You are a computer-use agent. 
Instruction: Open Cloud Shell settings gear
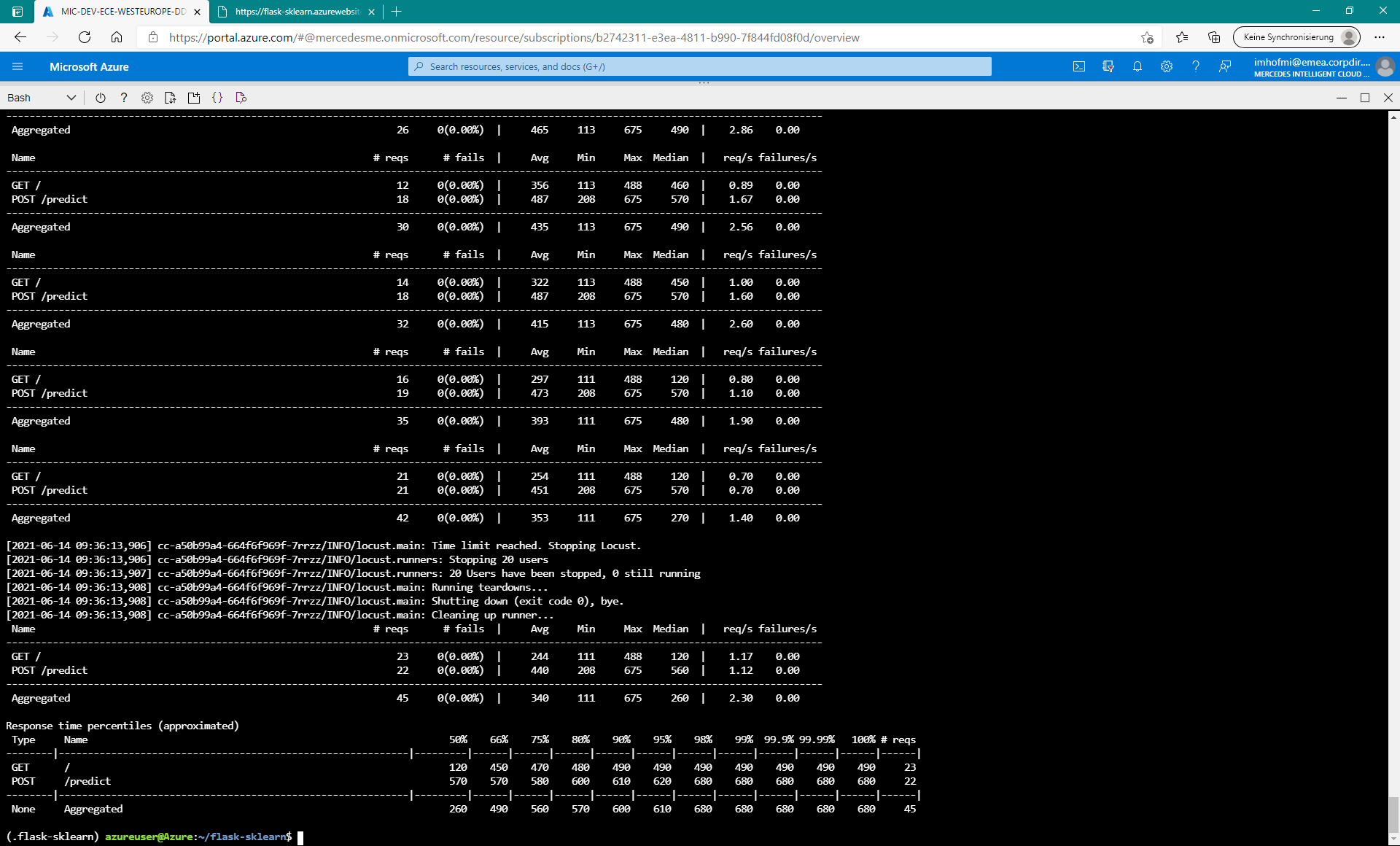point(147,98)
